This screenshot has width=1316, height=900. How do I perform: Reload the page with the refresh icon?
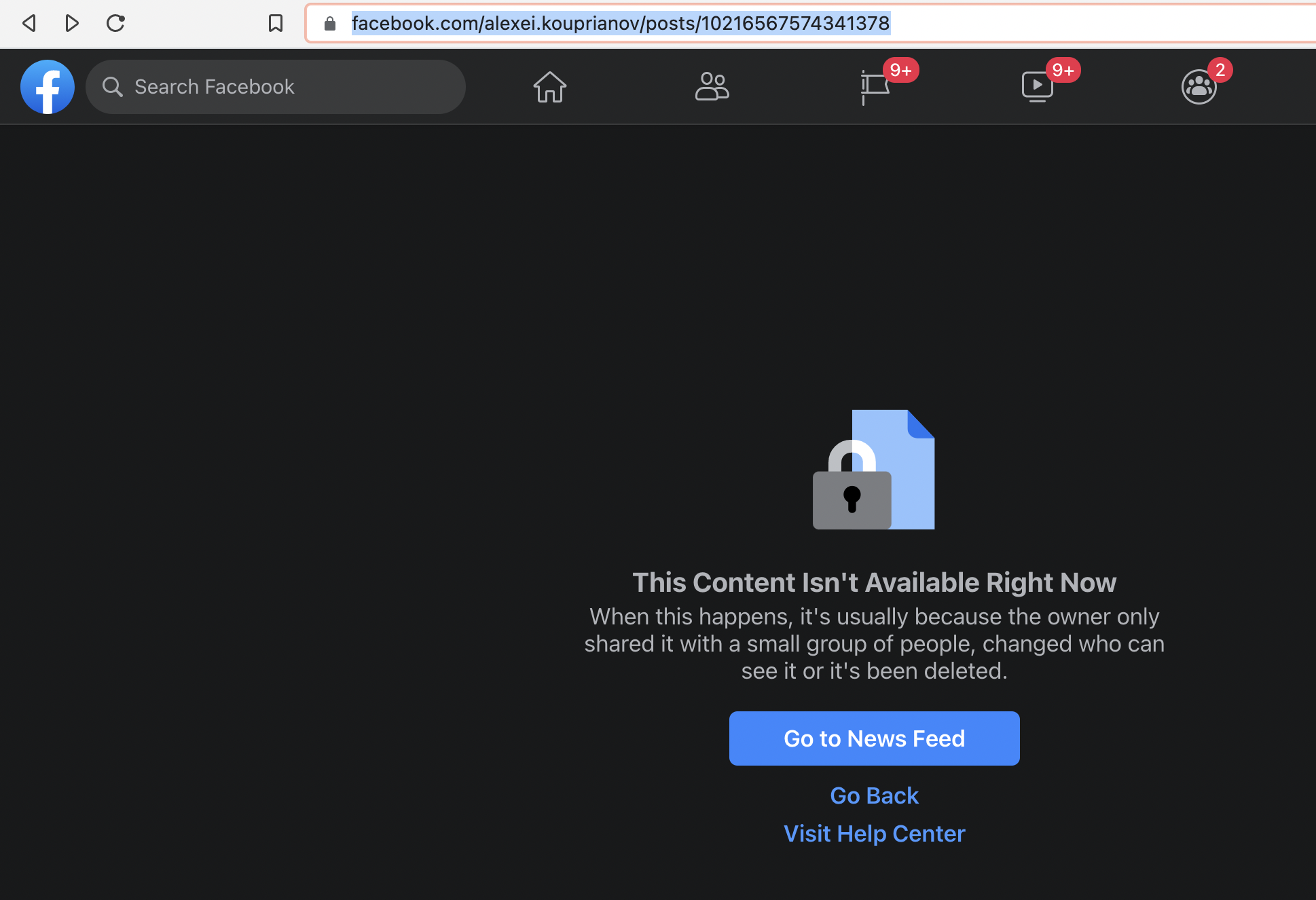pos(115,23)
